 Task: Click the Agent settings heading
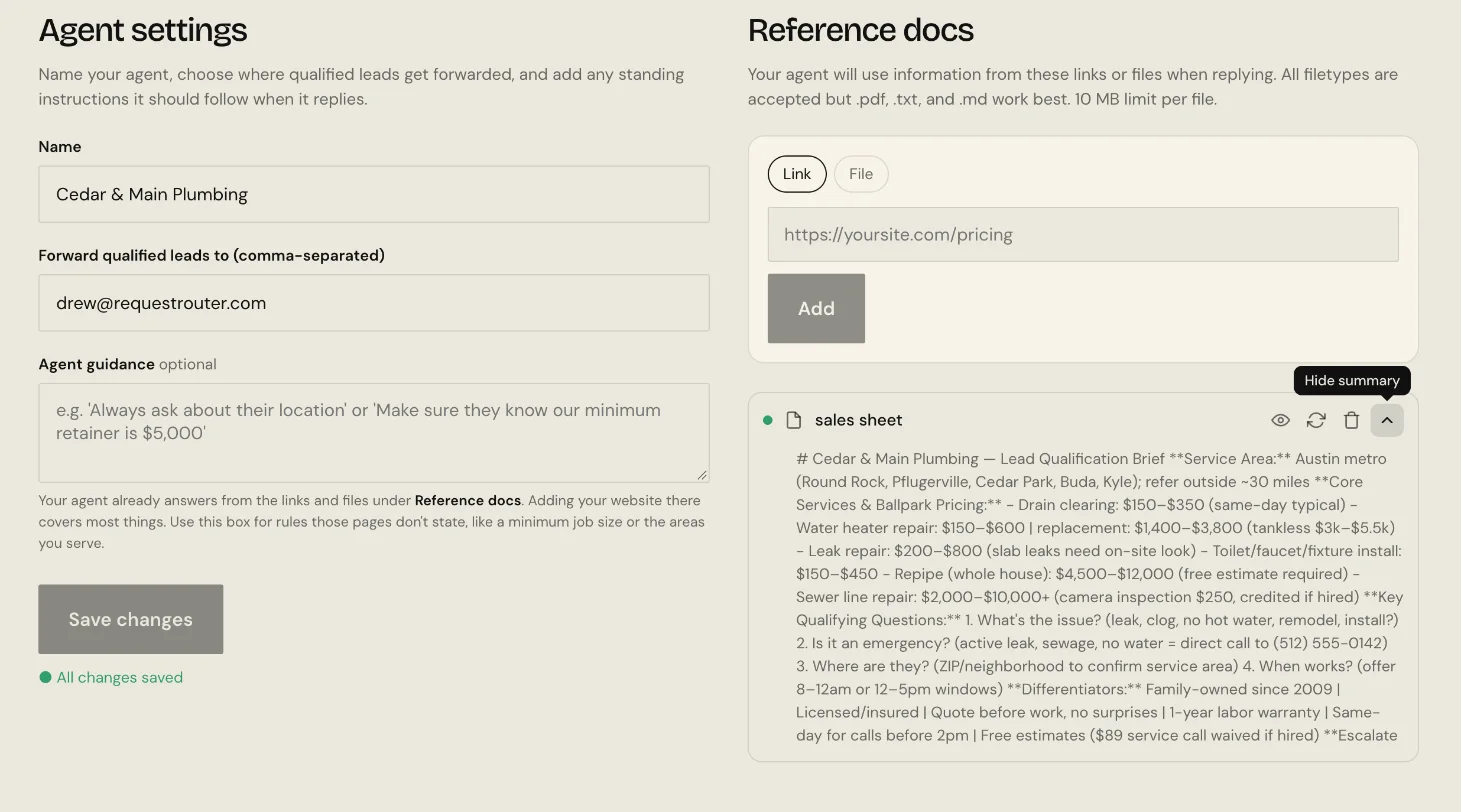tap(143, 30)
